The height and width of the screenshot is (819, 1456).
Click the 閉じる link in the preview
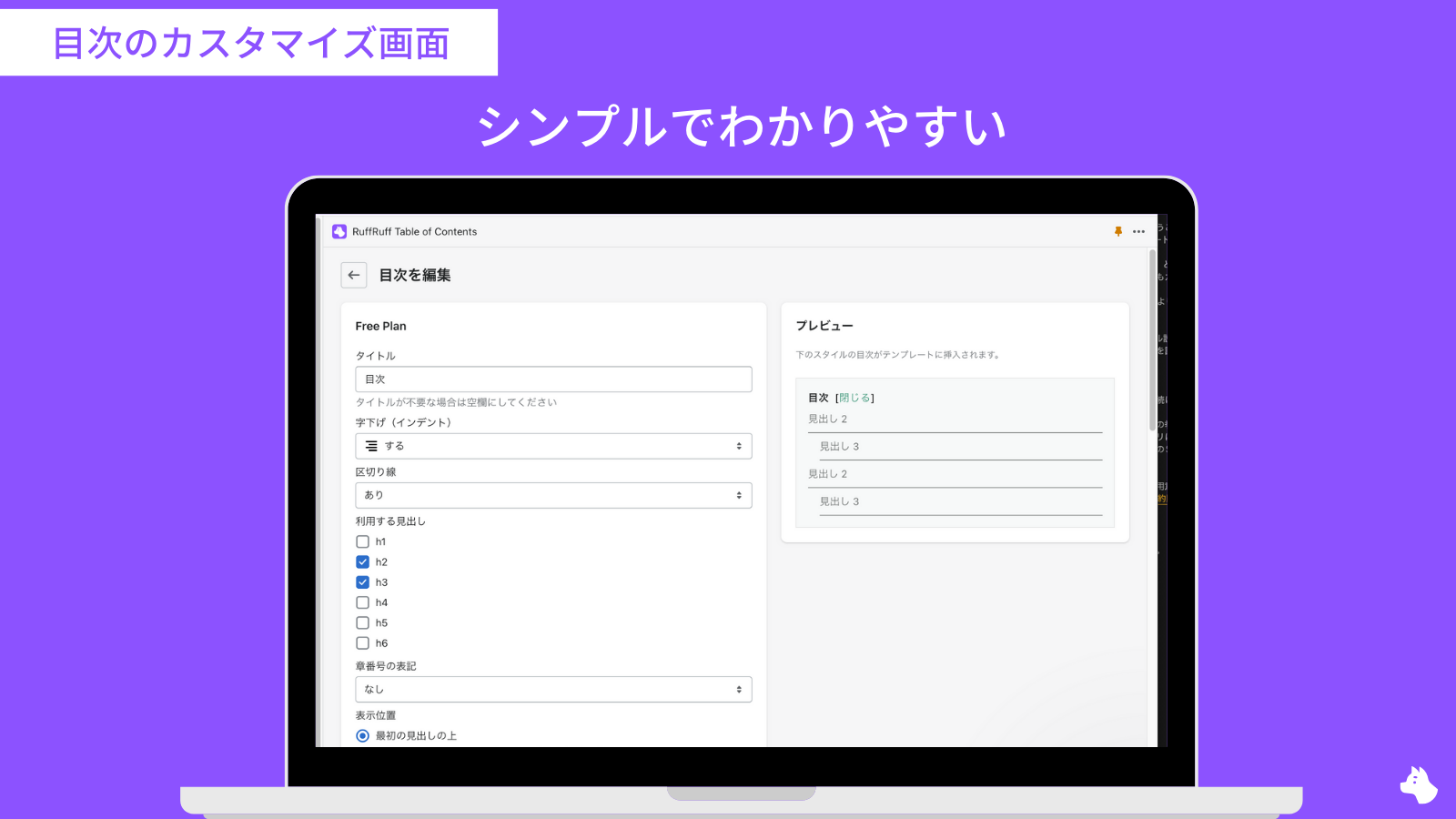(854, 397)
